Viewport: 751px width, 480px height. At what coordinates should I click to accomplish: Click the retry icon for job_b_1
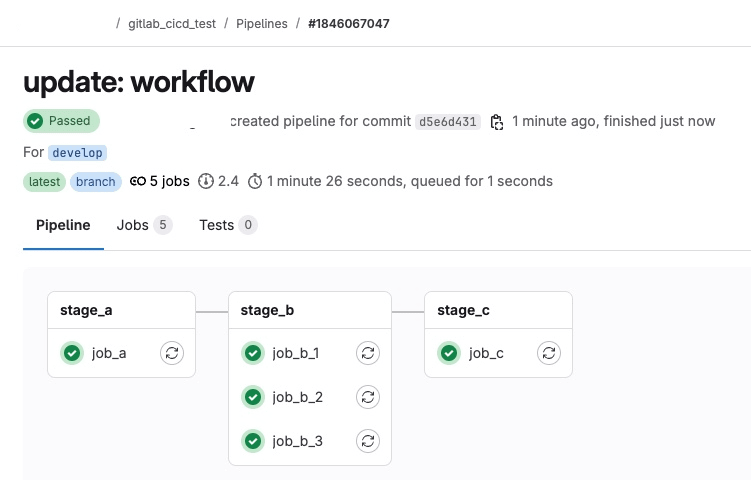click(x=368, y=353)
